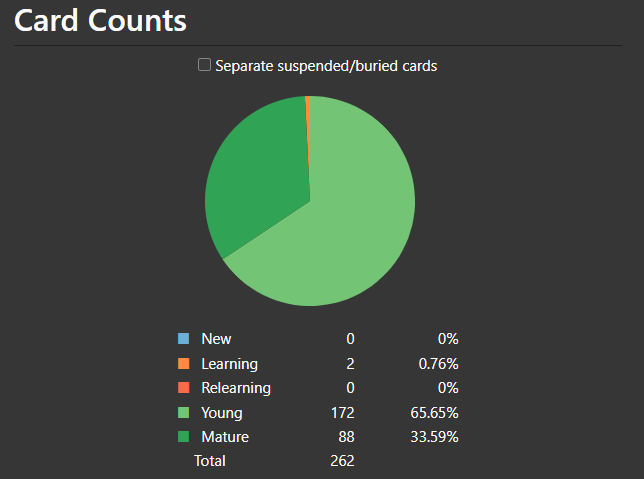This screenshot has width=644, height=479.
Task: Click the New legend label
Action: pyautogui.click(x=216, y=339)
